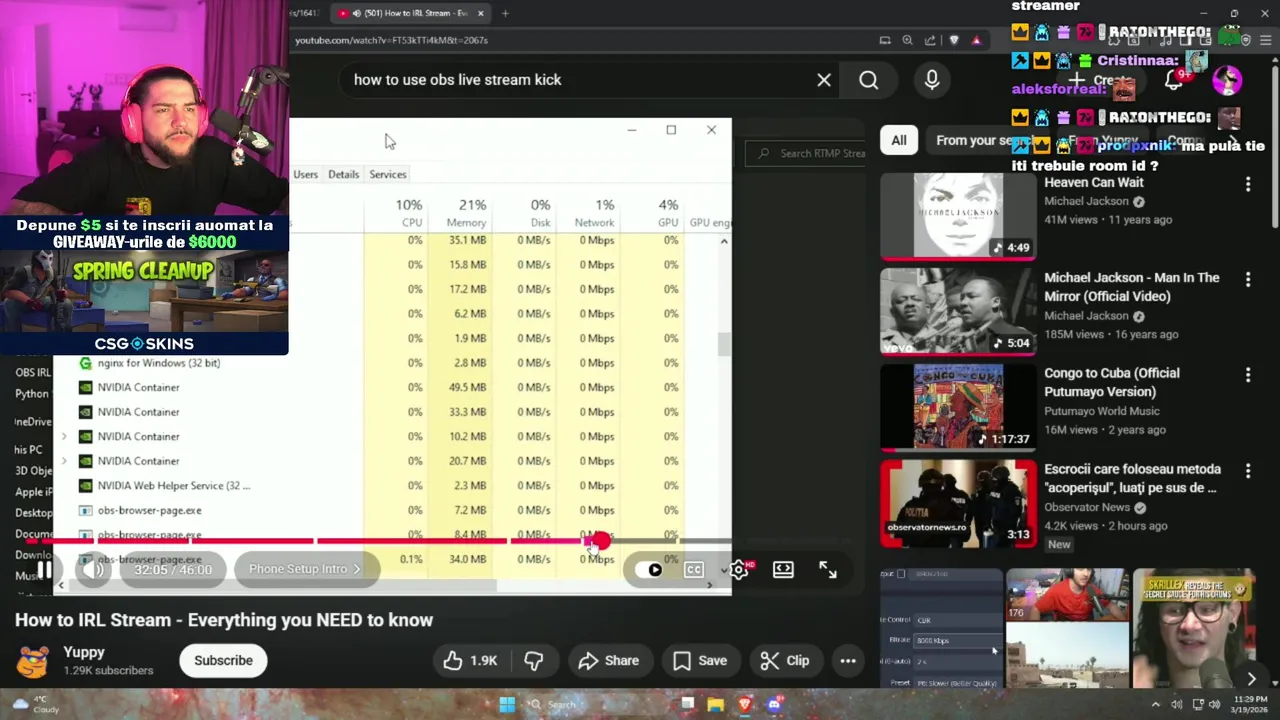
Task: Pause the YouTube video
Action: (x=45, y=570)
